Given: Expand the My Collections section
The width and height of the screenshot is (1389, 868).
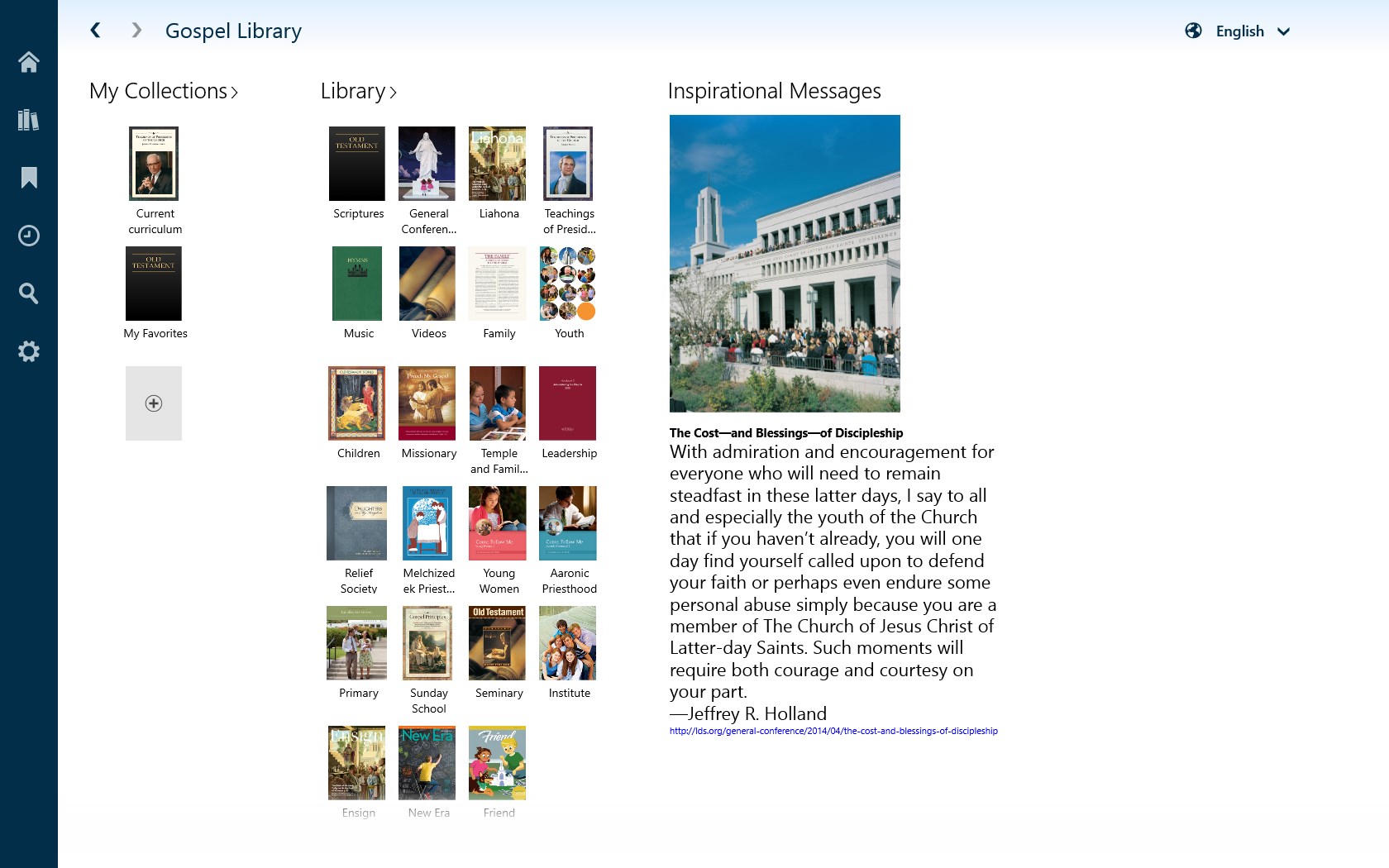Looking at the screenshot, I should (163, 92).
